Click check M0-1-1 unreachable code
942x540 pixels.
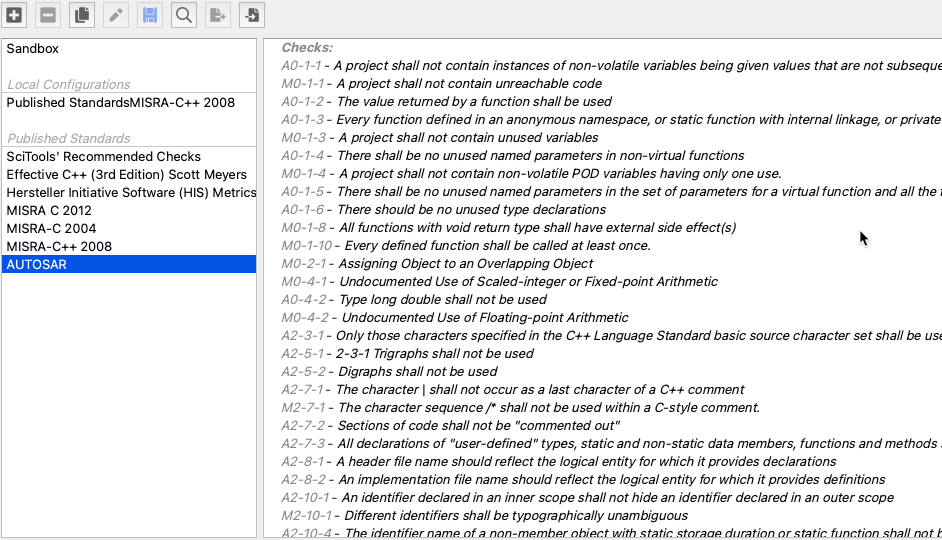[442, 83]
